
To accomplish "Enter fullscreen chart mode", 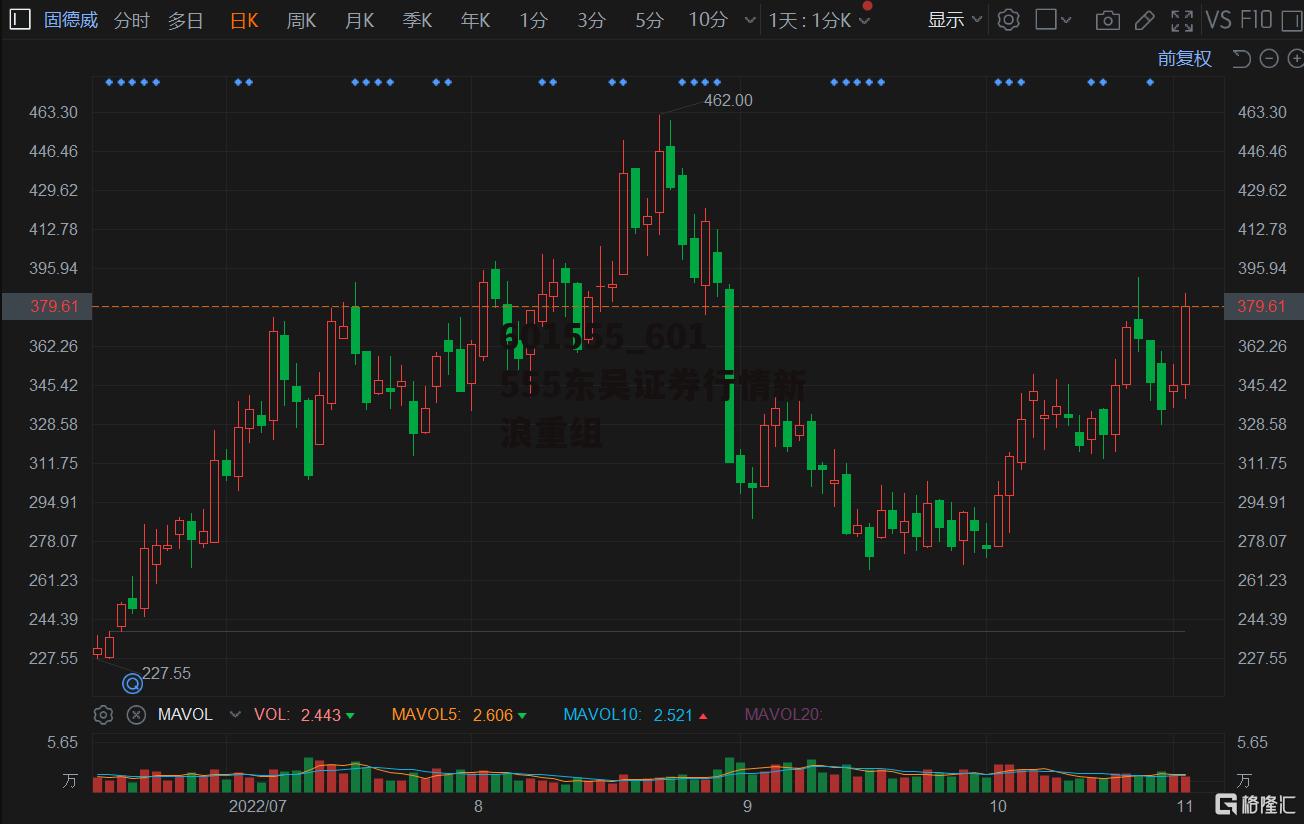I will coord(1181,20).
